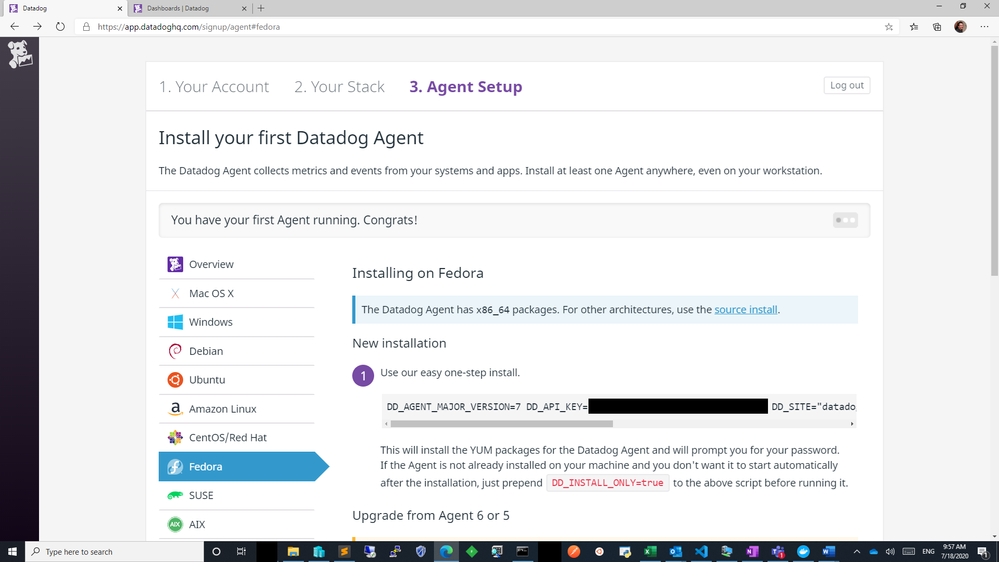Click the Datadog dog logo in sidebar
Screen dimensions: 999x562
coord(19,54)
